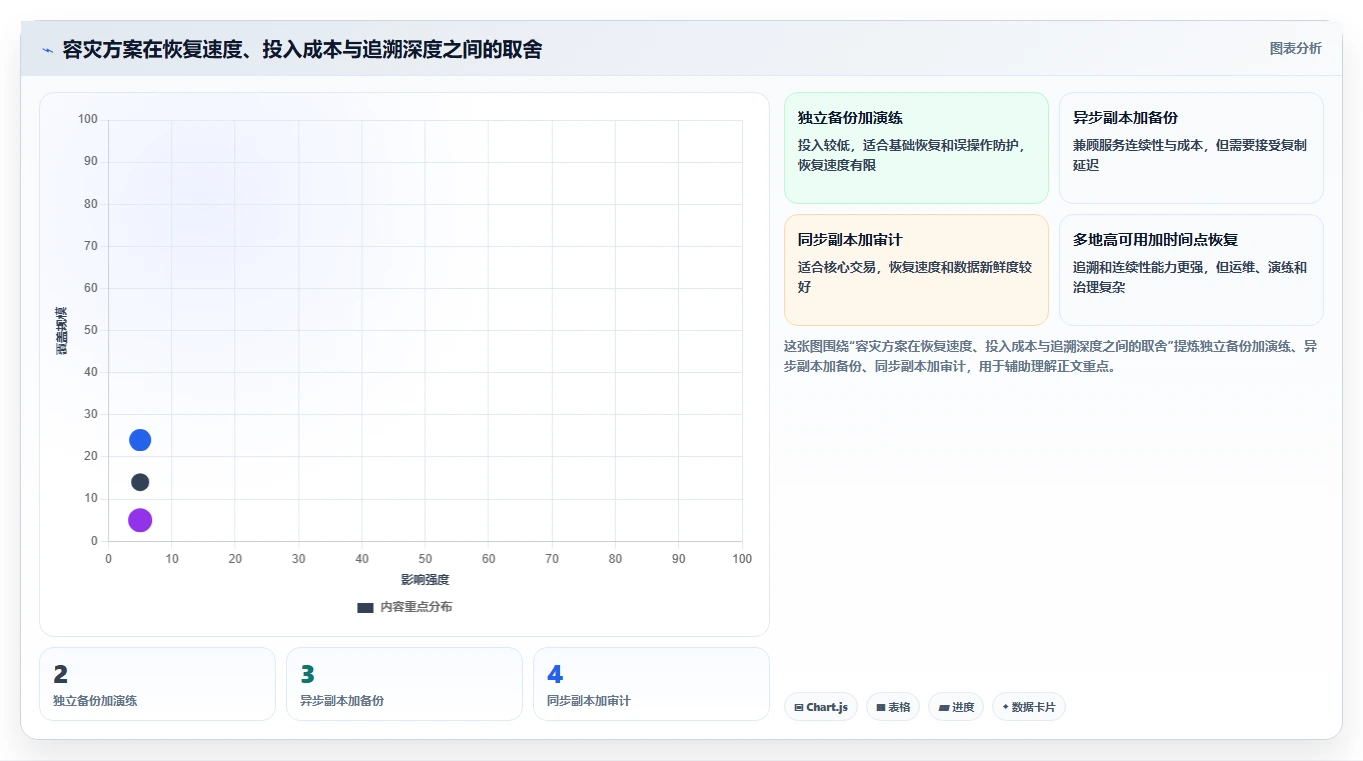Click the 覆盖范围 y-axis label
Viewport: 1363px width, 761px height.
click(x=61, y=330)
